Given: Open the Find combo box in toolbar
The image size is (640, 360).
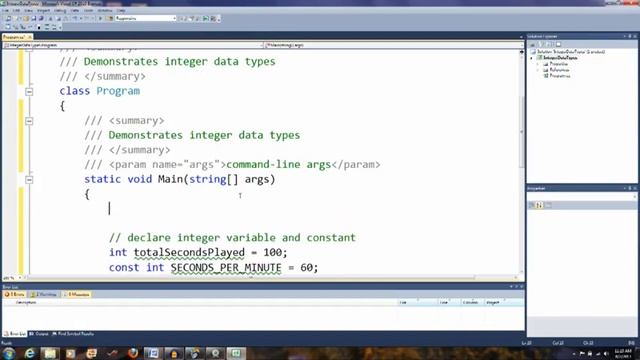Looking at the screenshot, I should [x=145, y=18].
